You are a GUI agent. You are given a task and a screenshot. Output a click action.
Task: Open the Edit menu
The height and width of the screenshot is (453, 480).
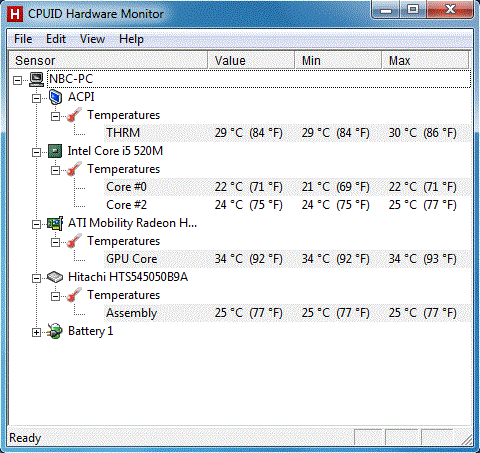point(56,39)
